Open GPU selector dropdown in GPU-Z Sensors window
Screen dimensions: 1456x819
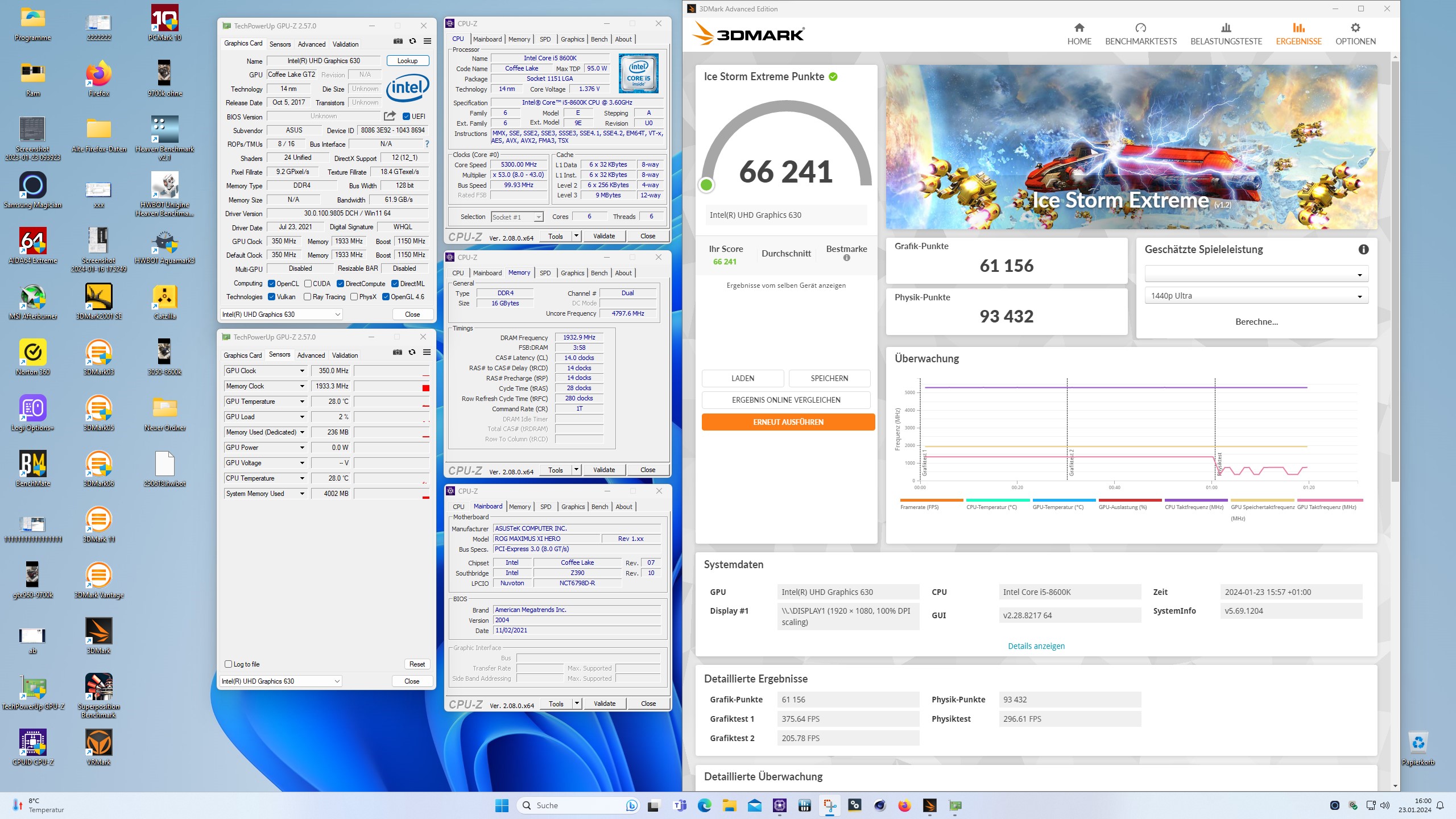tap(281, 681)
